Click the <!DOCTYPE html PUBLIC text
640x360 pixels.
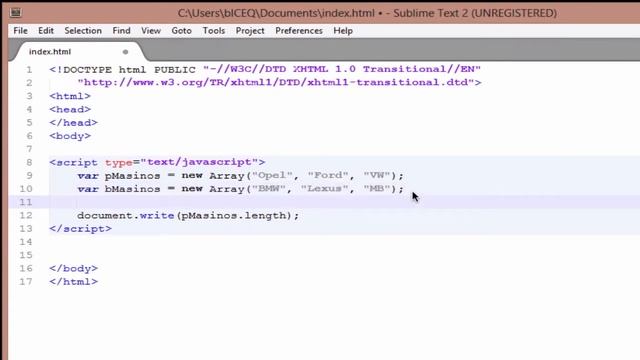click(x=122, y=69)
